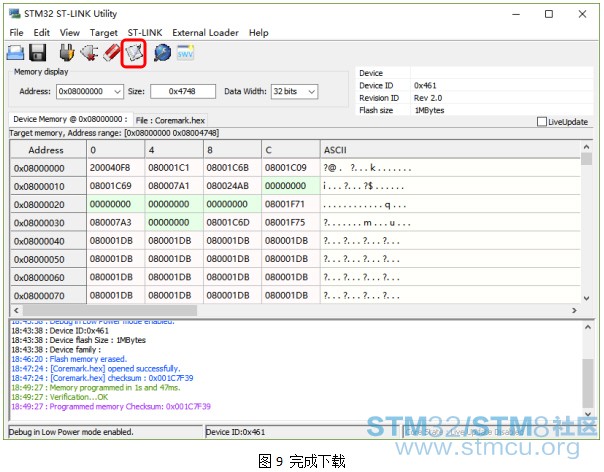Click memory cell 080007A3
The height and width of the screenshot is (472, 604).
(x=116, y=222)
